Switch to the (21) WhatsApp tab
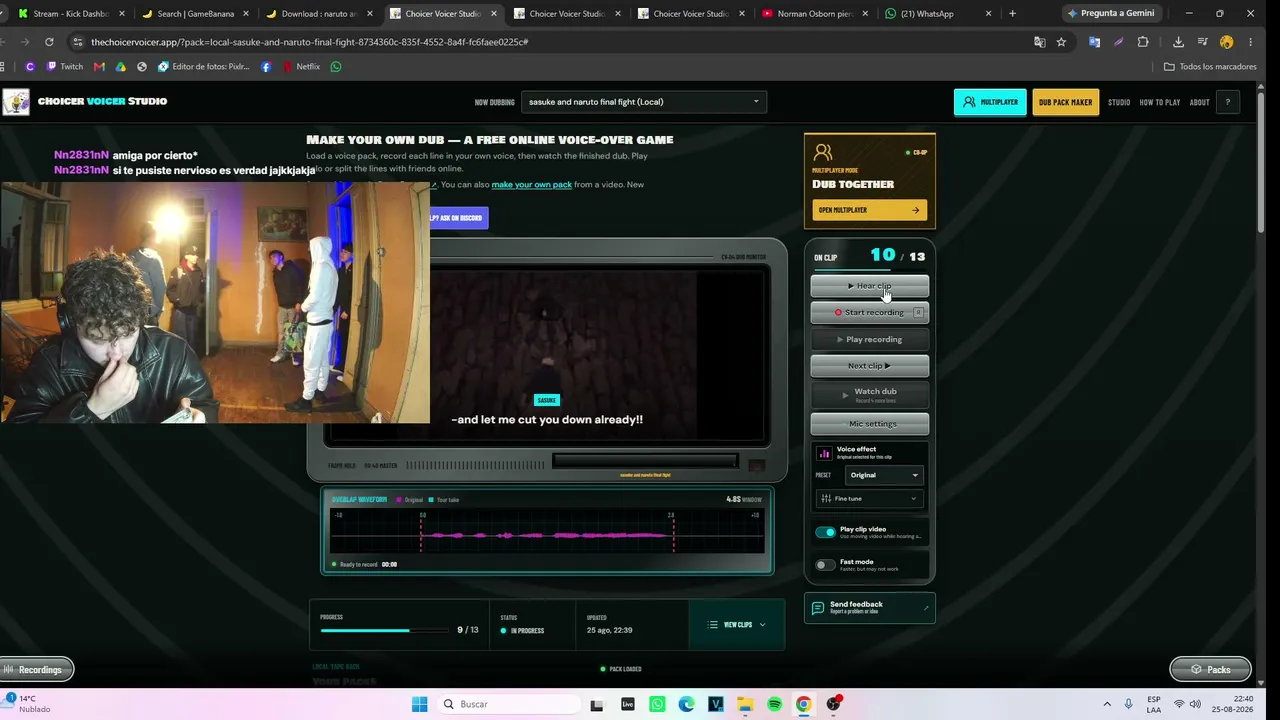 pyautogui.click(x=938, y=14)
